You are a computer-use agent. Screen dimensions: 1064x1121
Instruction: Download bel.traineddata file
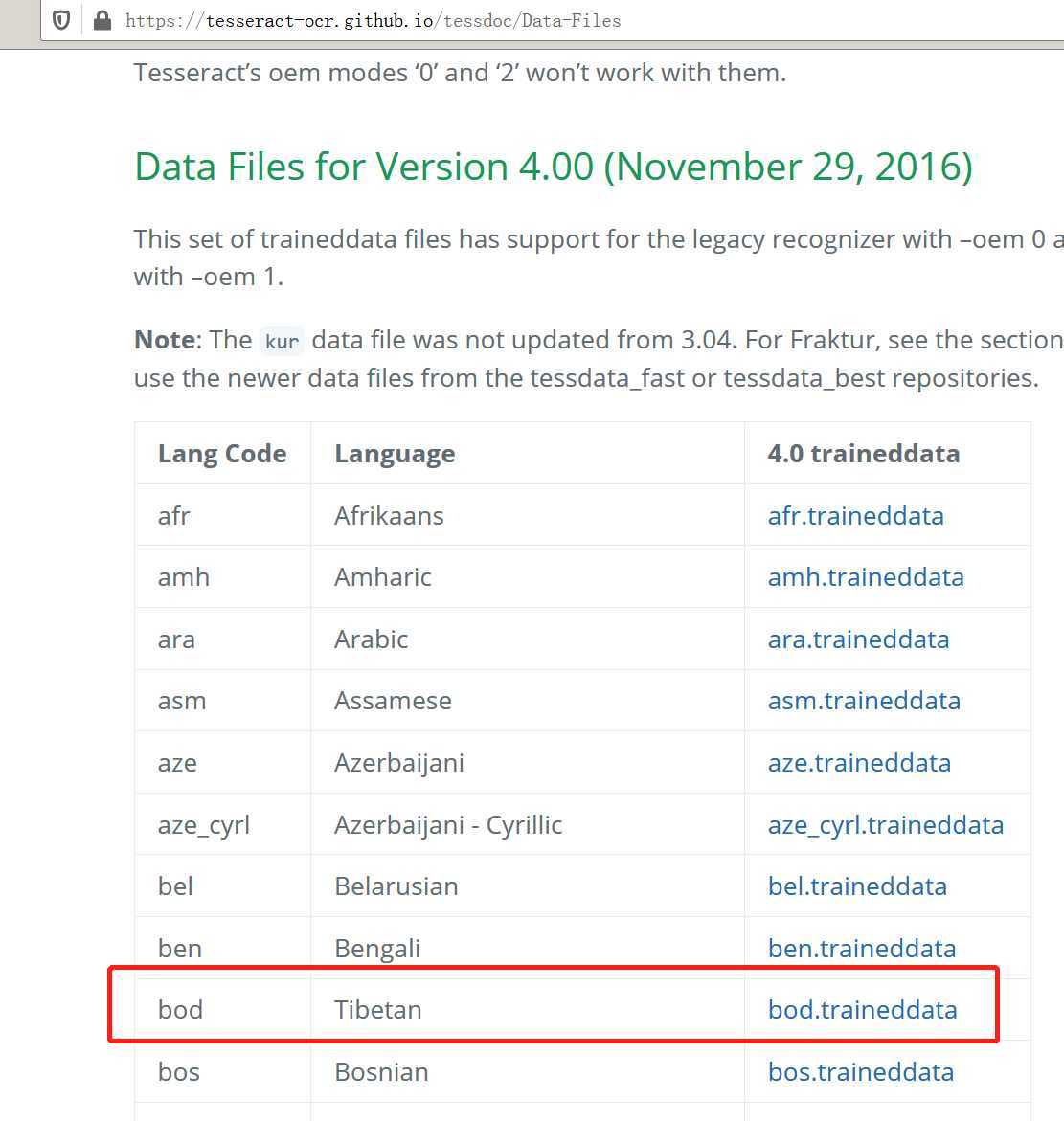pos(856,886)
